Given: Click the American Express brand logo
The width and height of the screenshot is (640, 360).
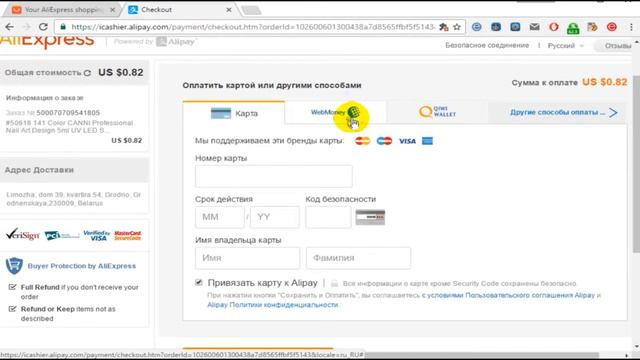Looking at the screenshot, I should pos(427,141).
